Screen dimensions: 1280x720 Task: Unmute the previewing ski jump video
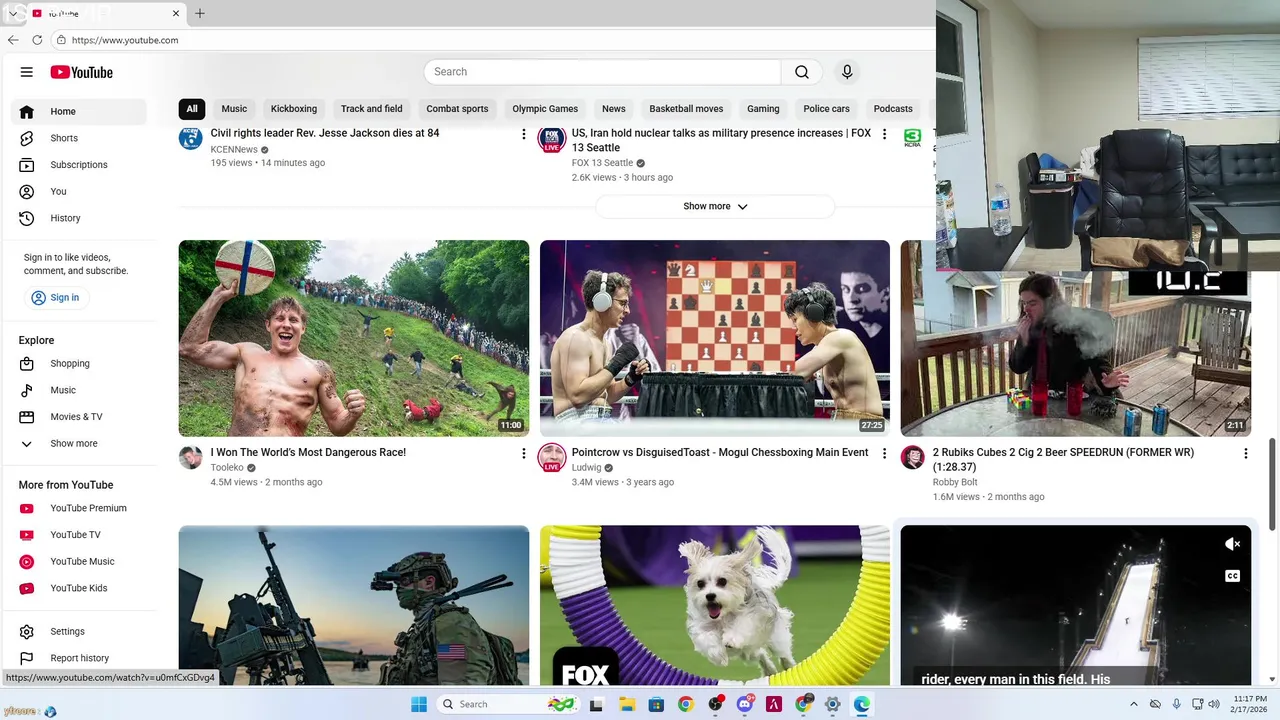coord(1232,544)
